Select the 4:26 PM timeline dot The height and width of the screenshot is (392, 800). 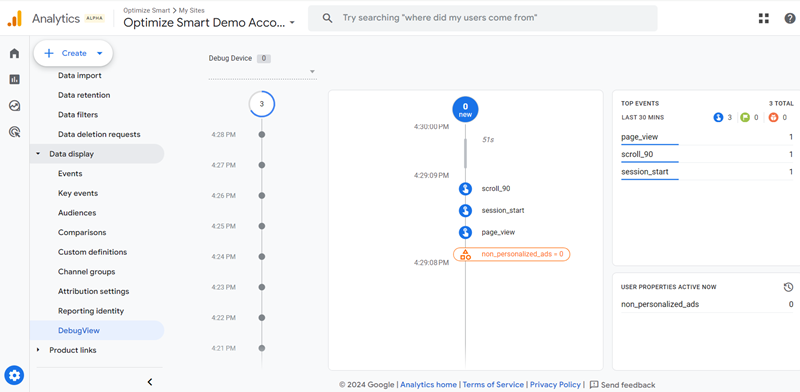[x=262, y=195]
